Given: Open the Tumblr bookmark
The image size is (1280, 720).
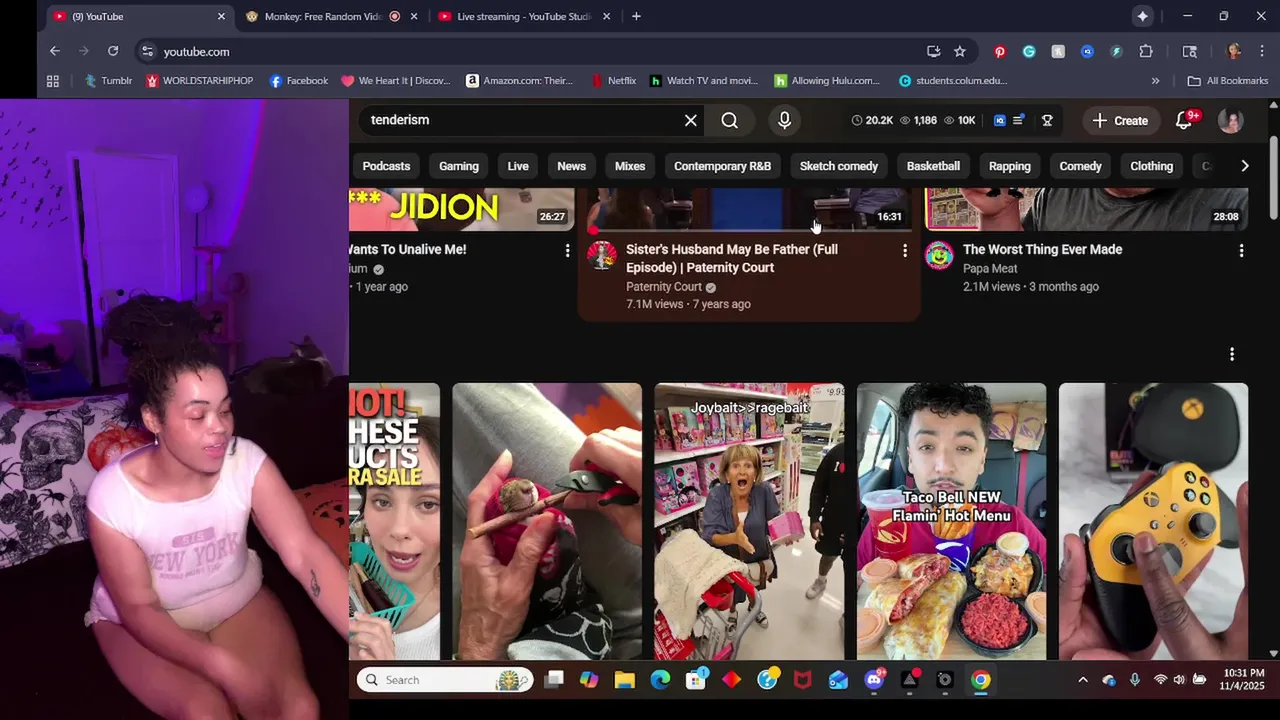Looking at the screenshot, I should coord(108,81).
